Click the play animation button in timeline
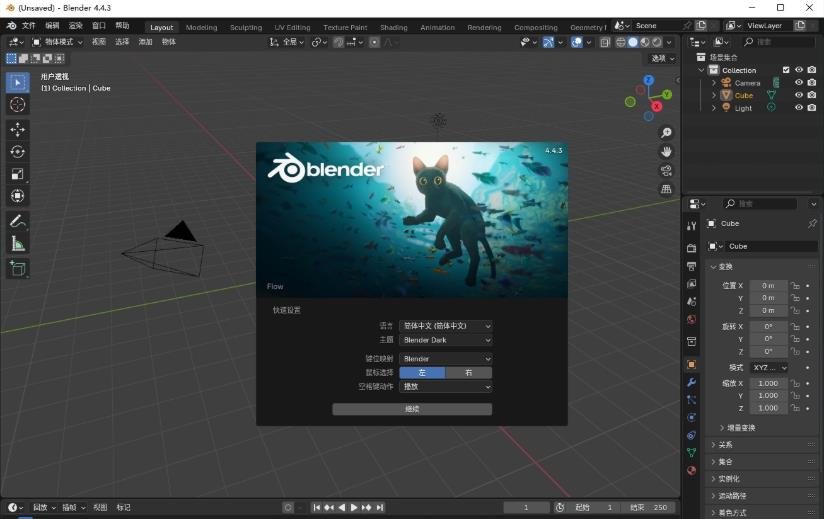The width and height of the screenshot is (824, 519). (354, 507)
